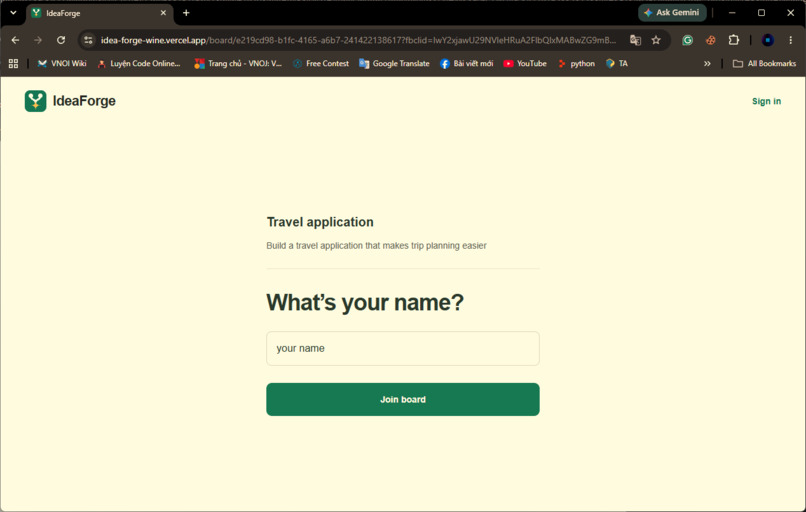This screenshot has width=806, height=512.
Task: Click the trip planning description text
Action: point(376,246)
